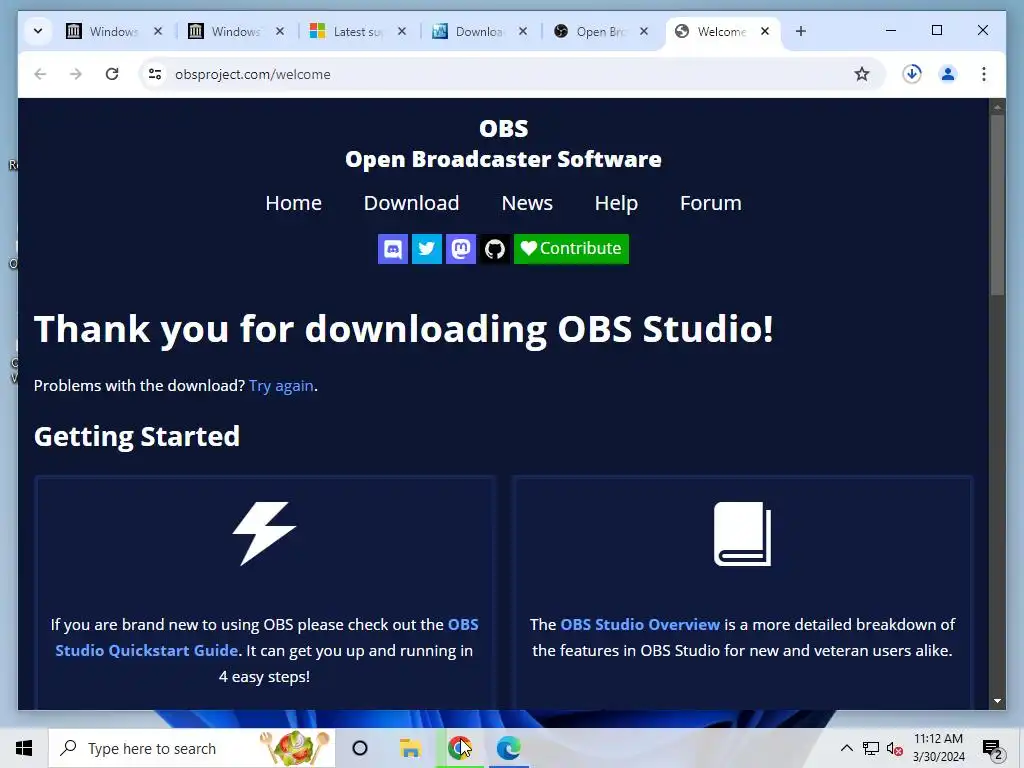Click the Type here to search box
The height and width of the screenshot is (768, 1024).
pyautogui.click(x=192, y=748)
